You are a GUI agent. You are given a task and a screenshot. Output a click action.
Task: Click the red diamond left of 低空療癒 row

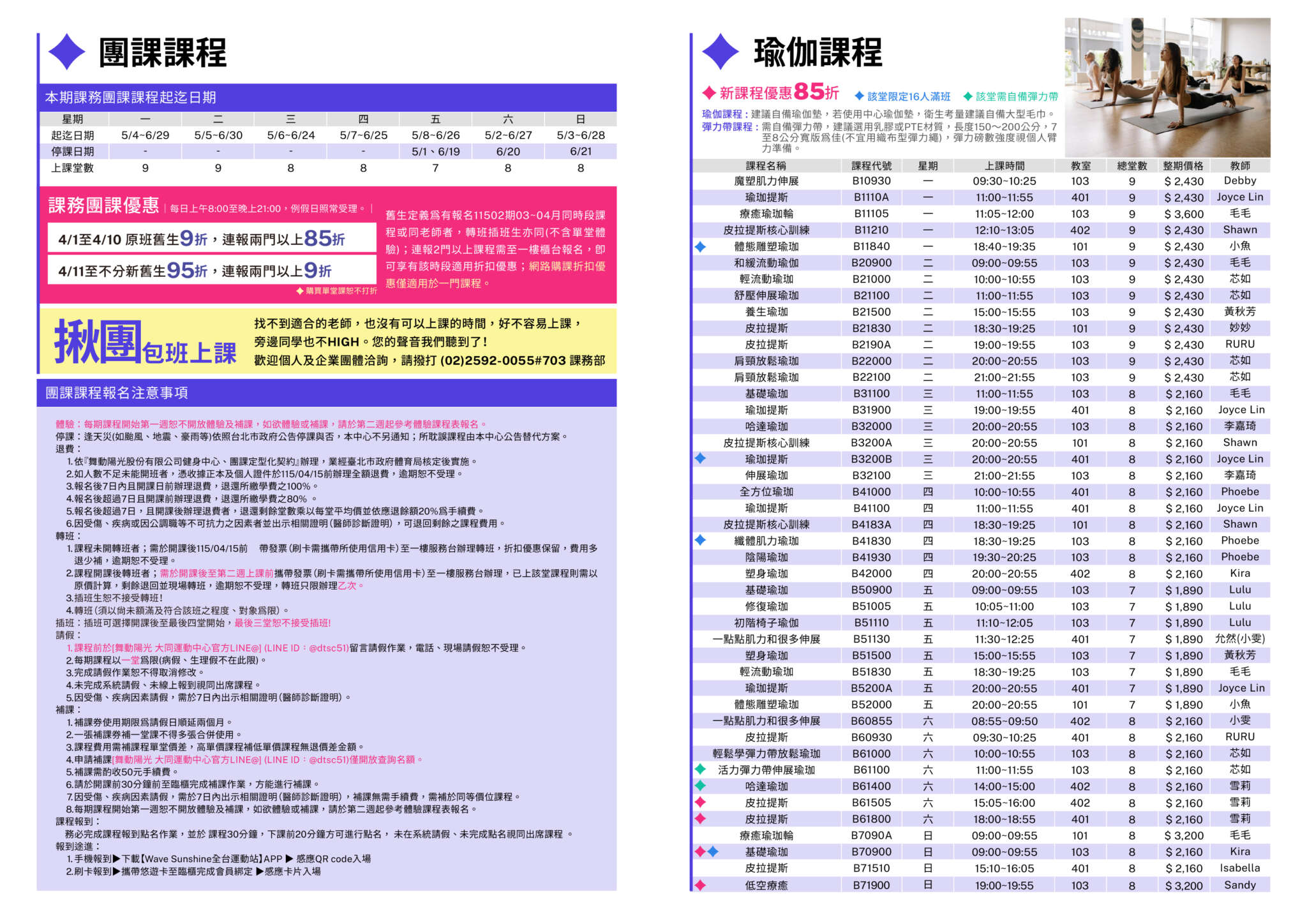point(700,885)
